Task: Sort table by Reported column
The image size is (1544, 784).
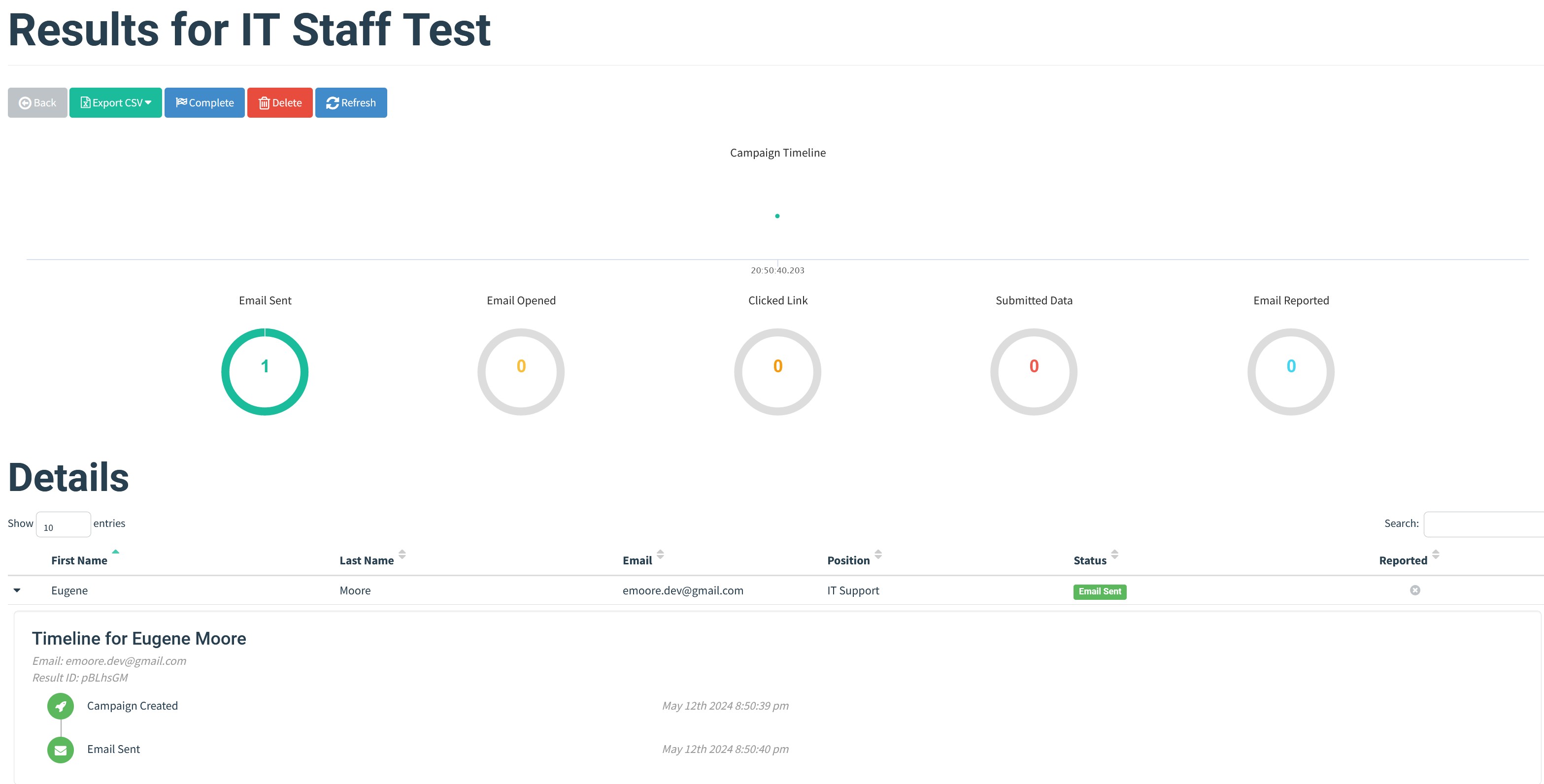Action: tap(1403, 560)
